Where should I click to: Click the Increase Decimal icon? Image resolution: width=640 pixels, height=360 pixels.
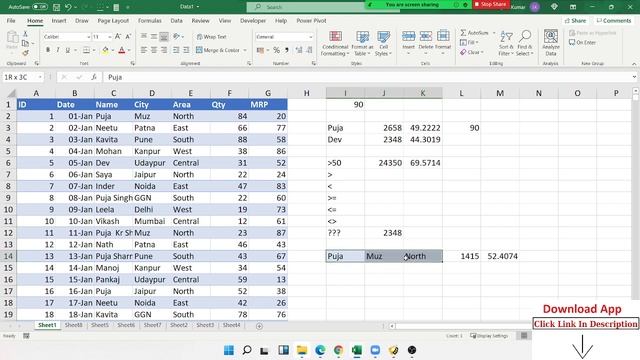(x=299, y=50)
